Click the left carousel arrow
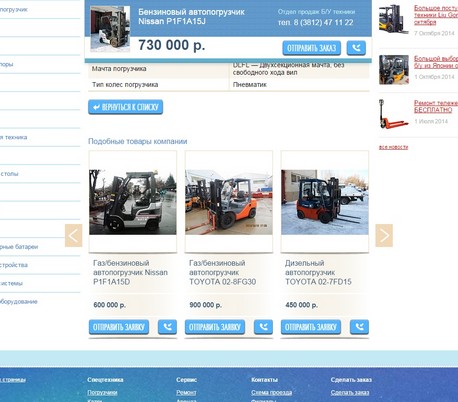This screenshot has height=402, width=458. tap(73, 235)
